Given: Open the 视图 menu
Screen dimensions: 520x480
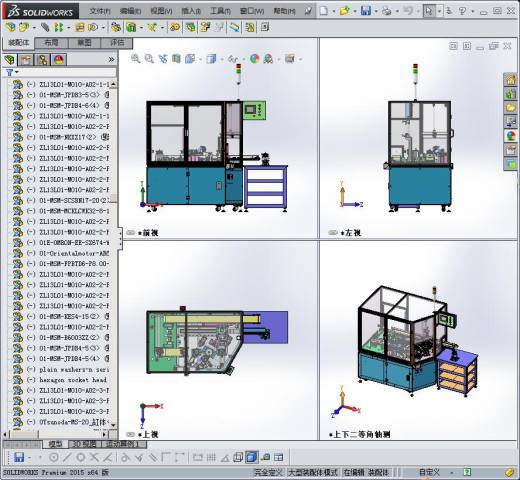Looking at the screenshot, I should click(161, 11).
